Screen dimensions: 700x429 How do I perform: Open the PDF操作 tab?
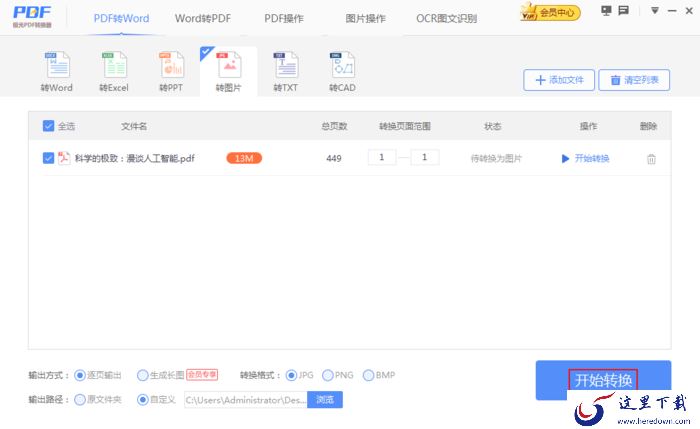pyautogui.click(x=284, y=18)
